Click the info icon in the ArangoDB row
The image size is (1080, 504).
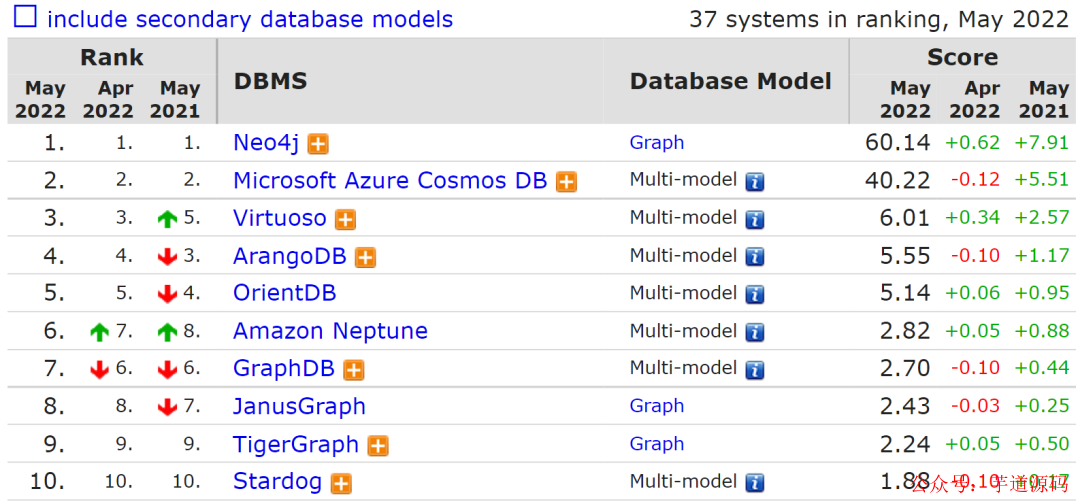coord(755,258)
